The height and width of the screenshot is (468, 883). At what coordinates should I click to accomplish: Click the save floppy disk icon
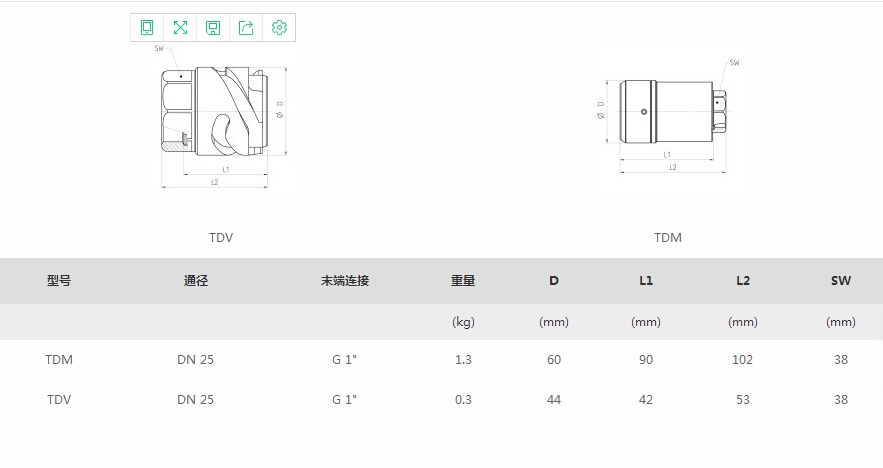(213, 28)
